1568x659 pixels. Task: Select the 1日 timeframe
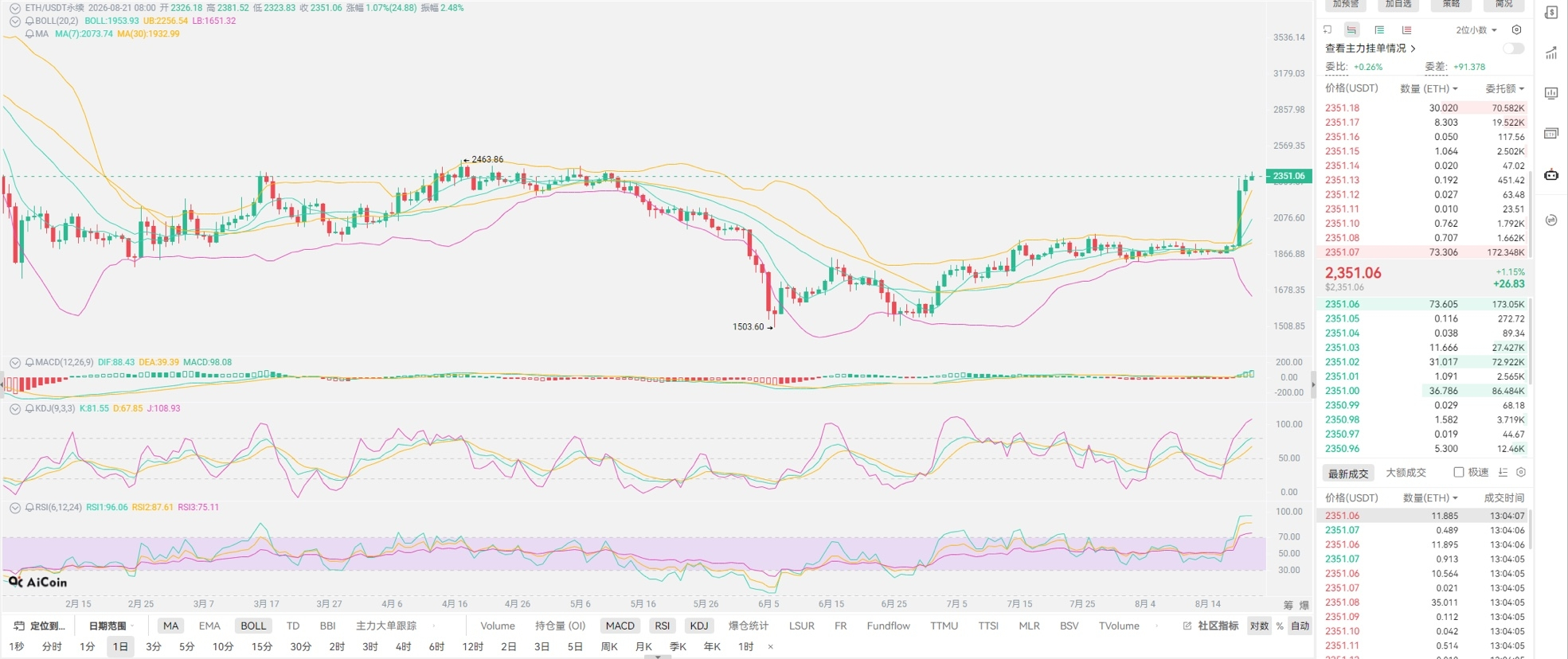tap(120, 646)
